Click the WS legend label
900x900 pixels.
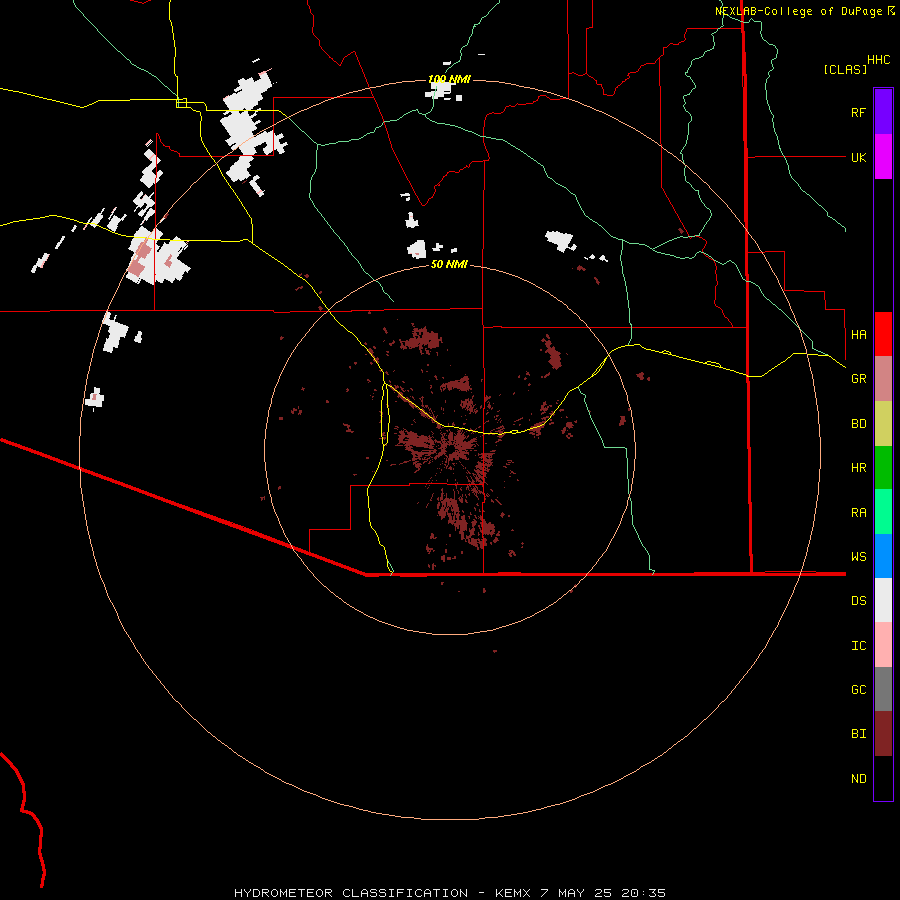(858, 557)
